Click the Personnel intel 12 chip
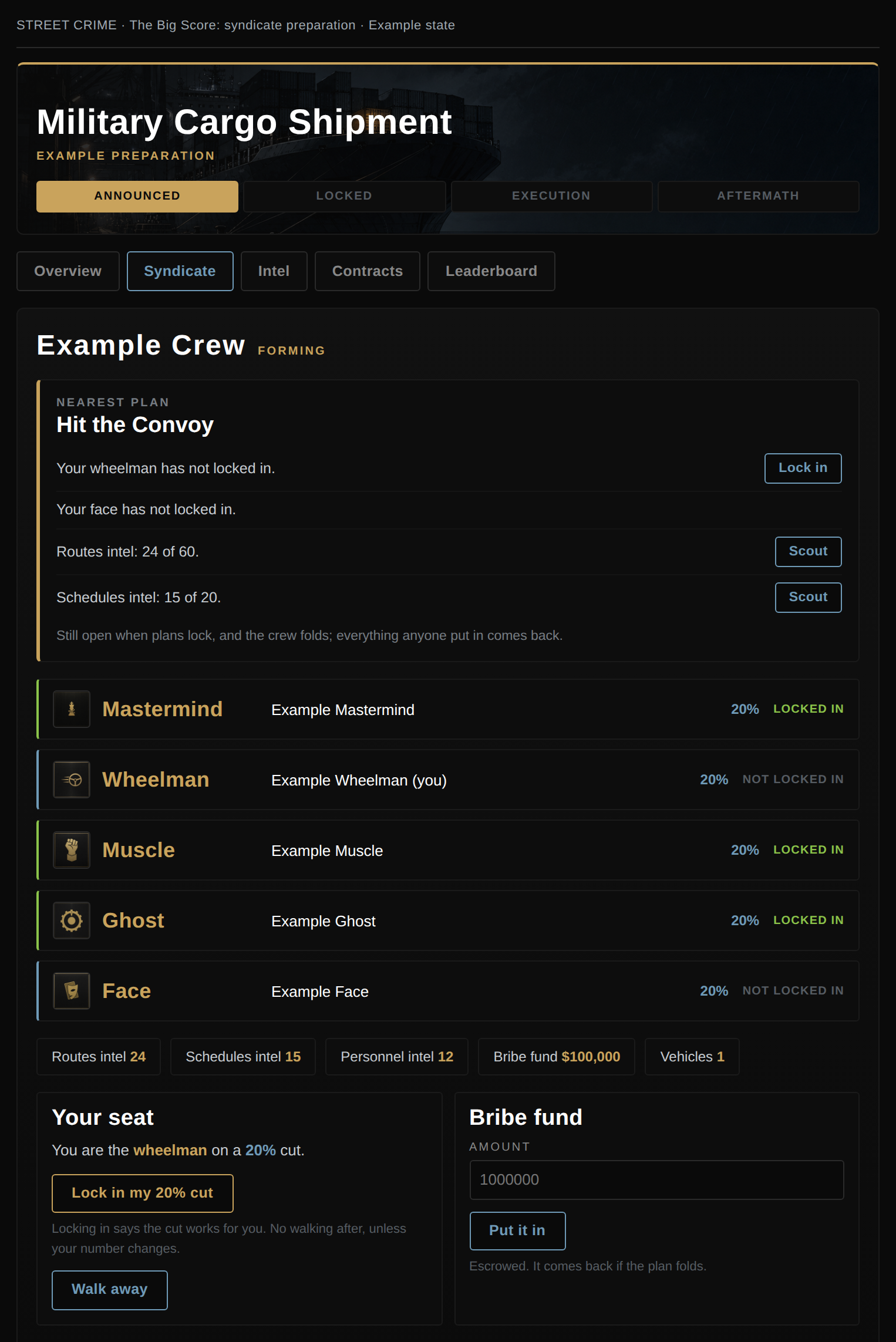The width and height of the screenshot is (896, 1342). 397,1057
